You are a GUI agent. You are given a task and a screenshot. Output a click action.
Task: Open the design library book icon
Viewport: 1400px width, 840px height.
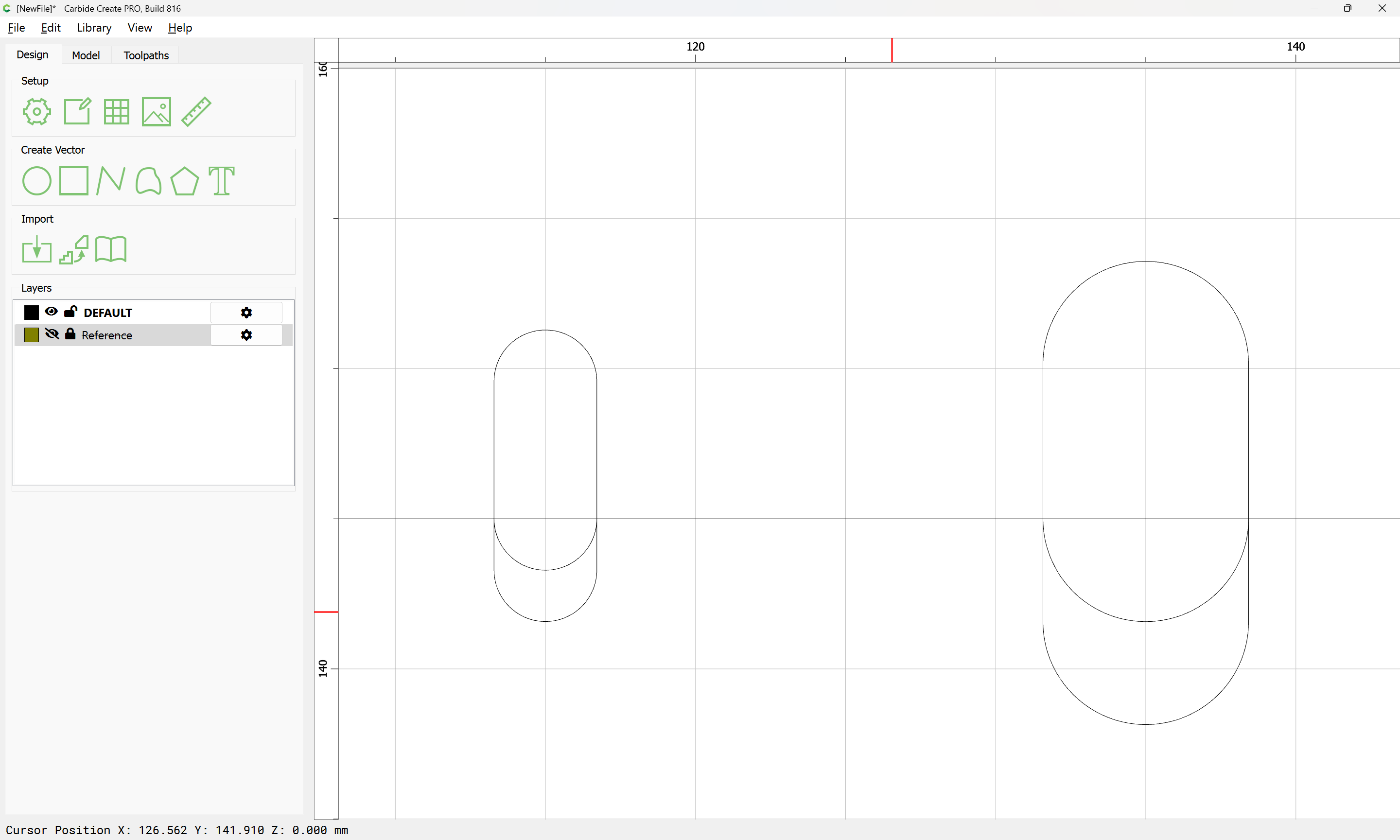[111, 250]
